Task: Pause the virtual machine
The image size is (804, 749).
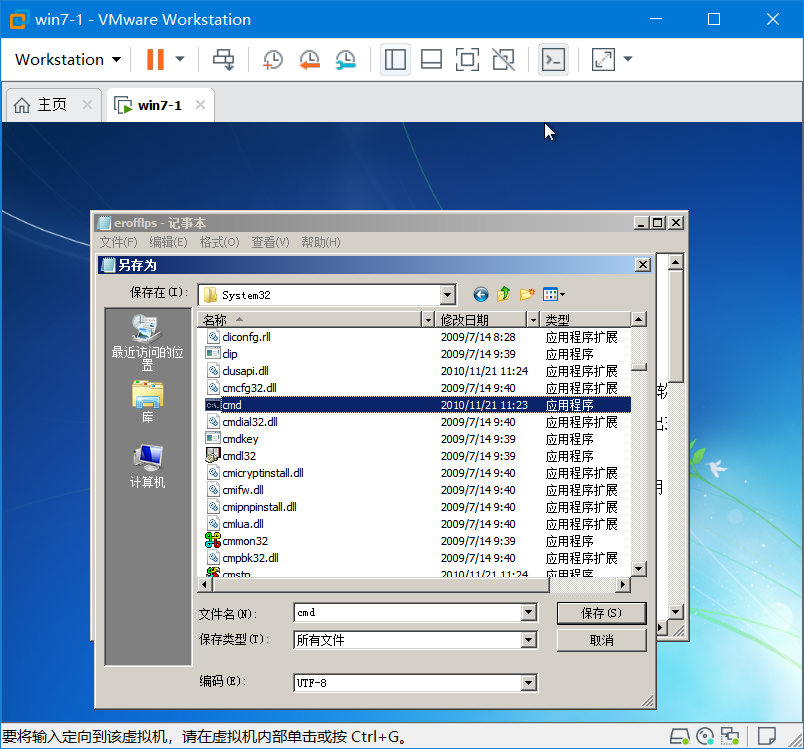Action: click(x=155, y=59)
